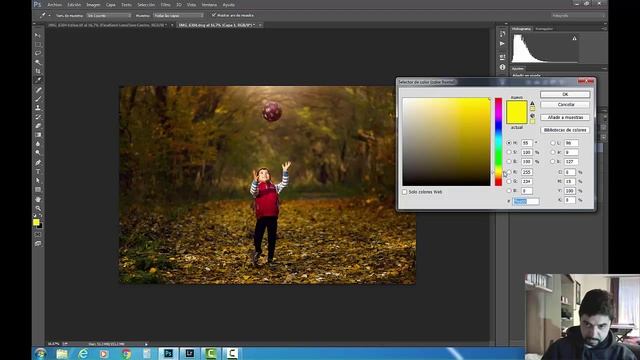
Task: Select the Rectangle shape tool
Action: (x=38, y=189)
